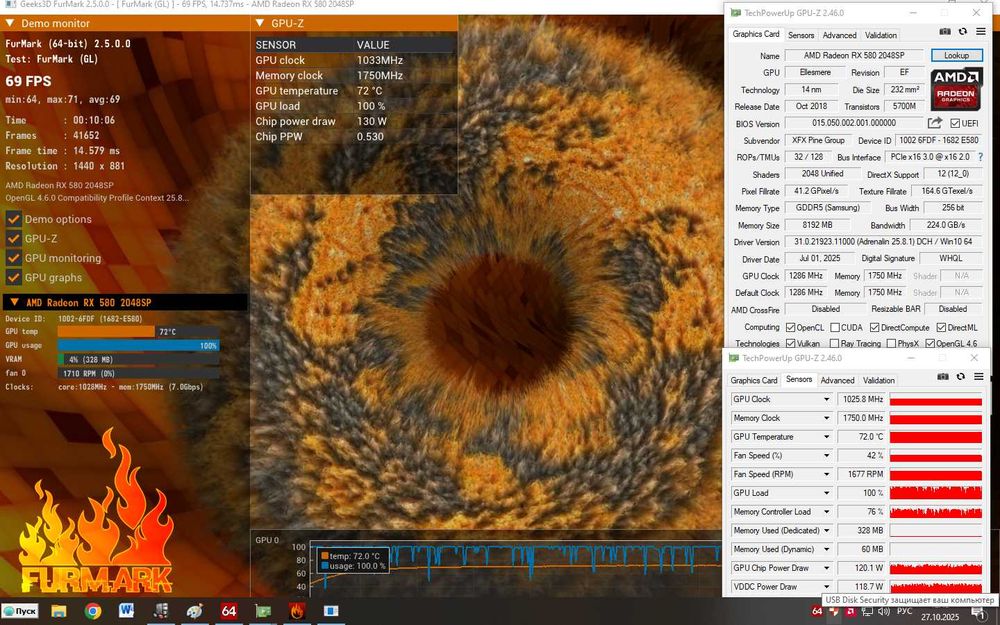Click the GPU 0 temp and usage graph
This screenshot has width=1000, height=625.
[515, 567]
